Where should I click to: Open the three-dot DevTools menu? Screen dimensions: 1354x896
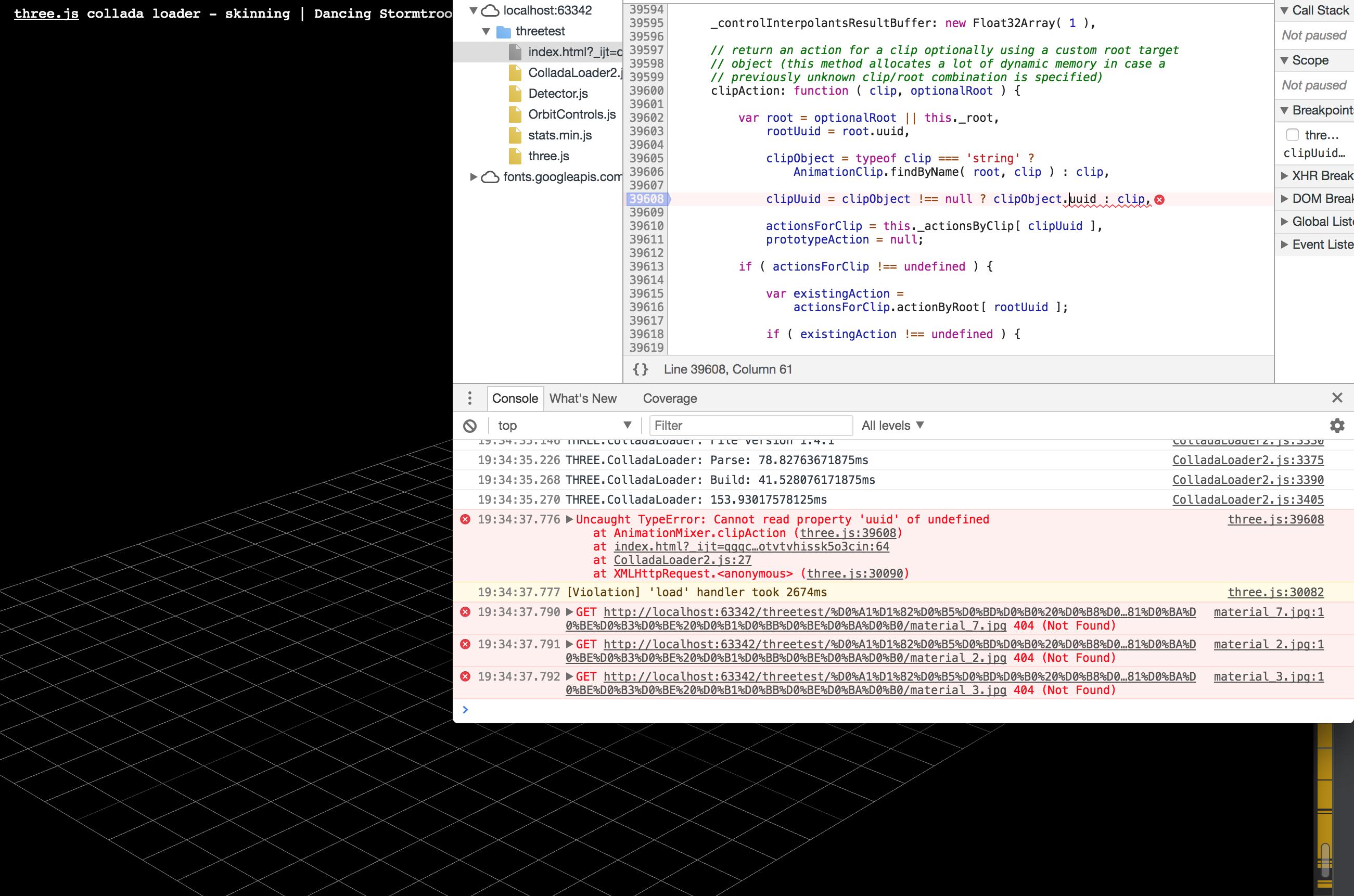click(x=469, y=398)
